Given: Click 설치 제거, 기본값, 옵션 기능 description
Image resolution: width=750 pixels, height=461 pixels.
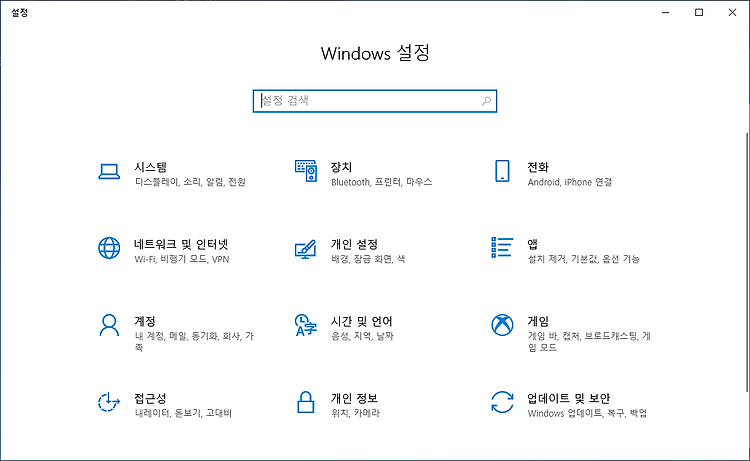Looking at the screenshot, I should tap(584, 259).
